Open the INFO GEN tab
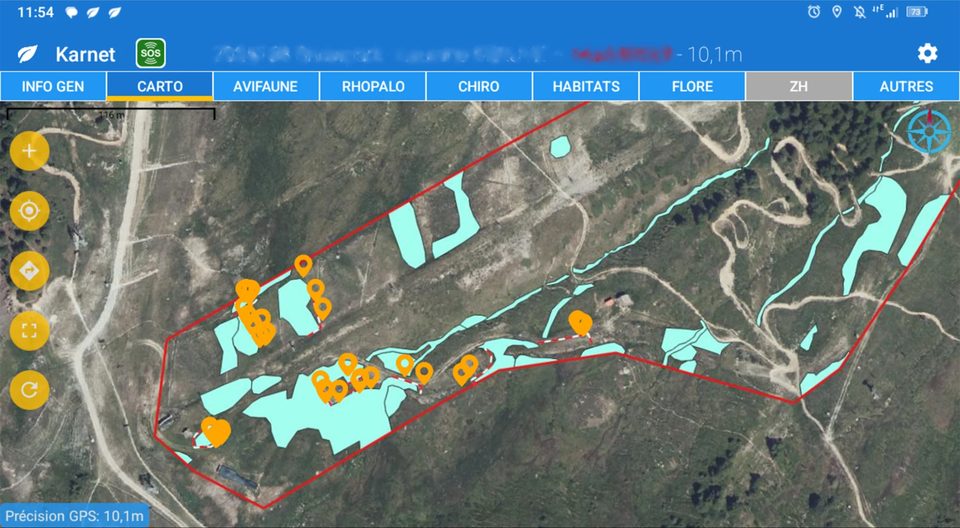This screenshot has height=528, width=960. [x=53, y=86]
